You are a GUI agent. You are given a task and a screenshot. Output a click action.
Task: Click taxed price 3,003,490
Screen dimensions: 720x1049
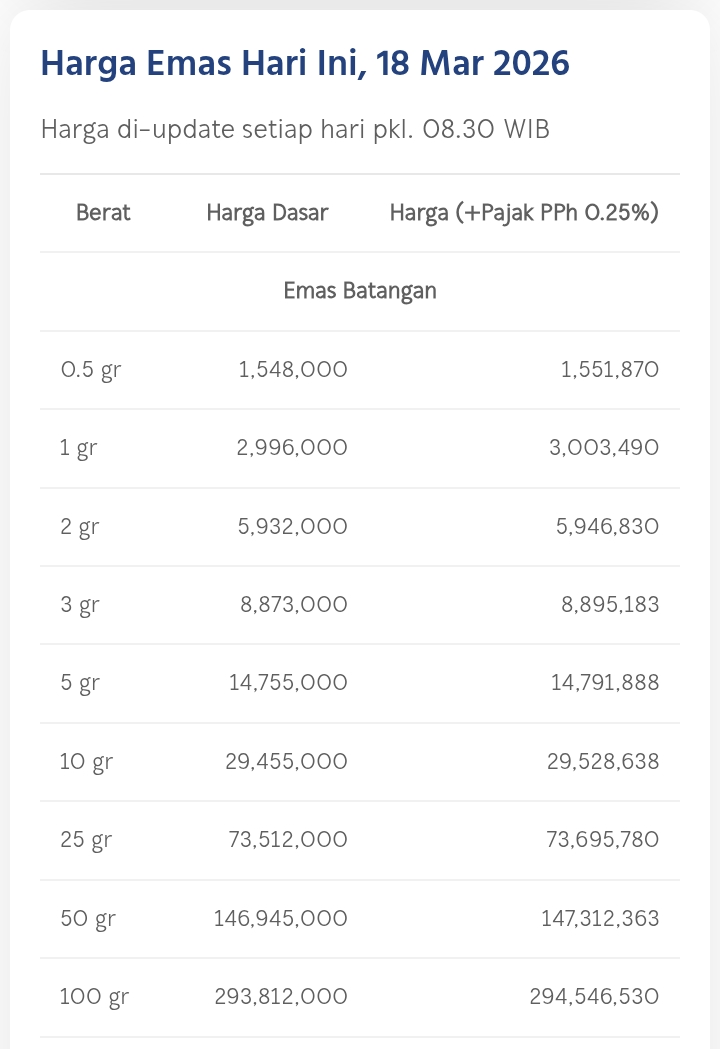[602, 448]
